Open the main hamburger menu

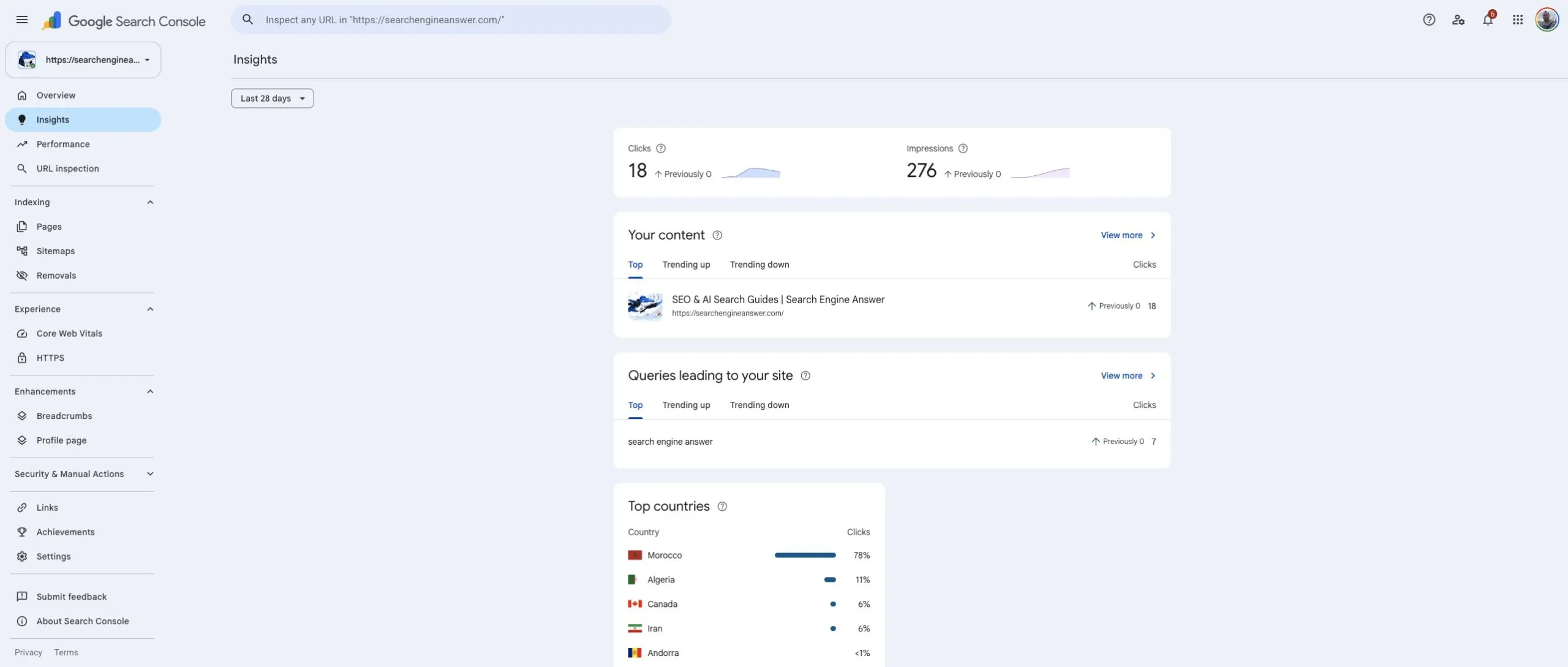(x=22, y=20)
